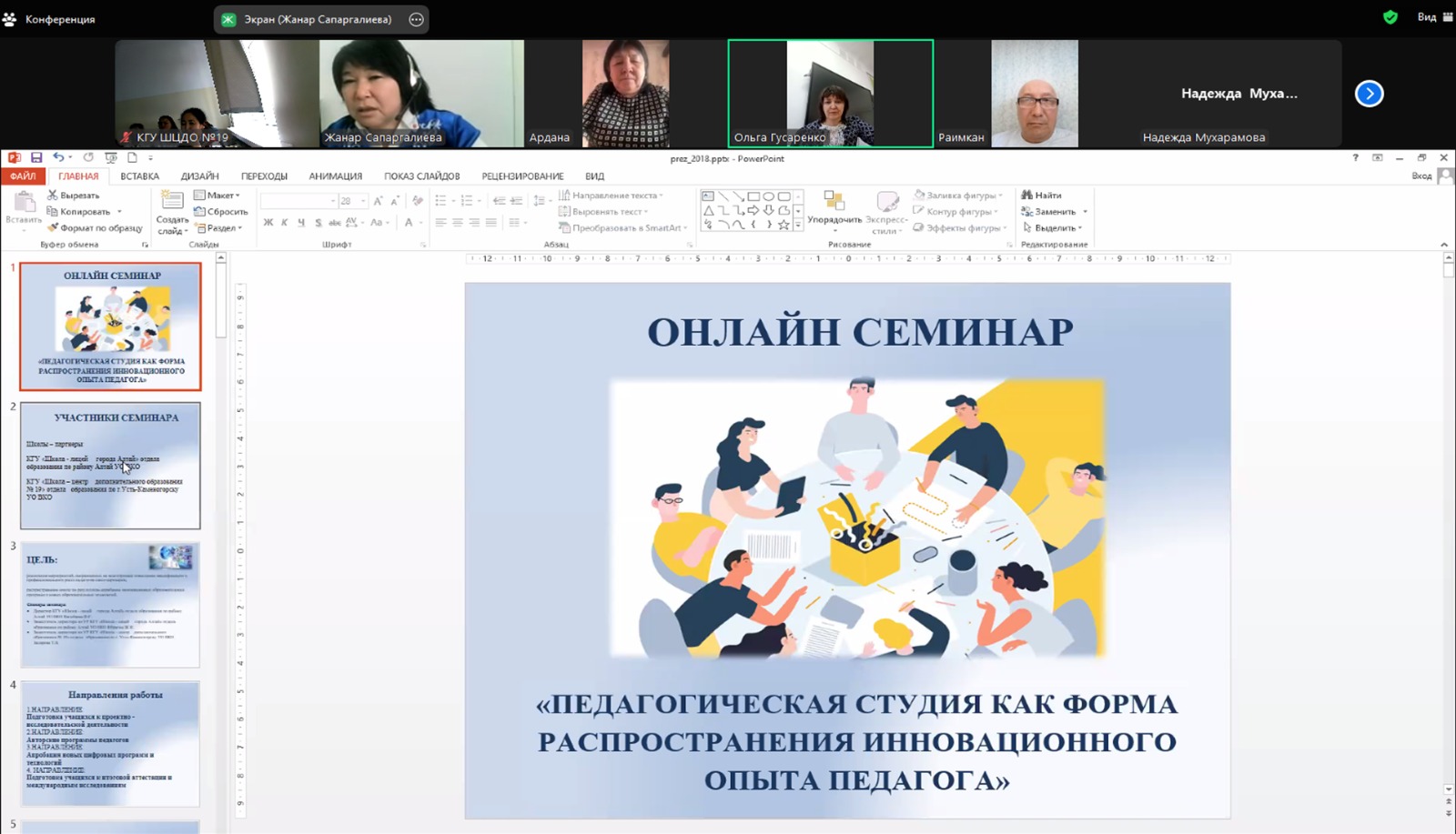Create a new document from quick access toolbar

pyautogui.click(x=132, y=158)
